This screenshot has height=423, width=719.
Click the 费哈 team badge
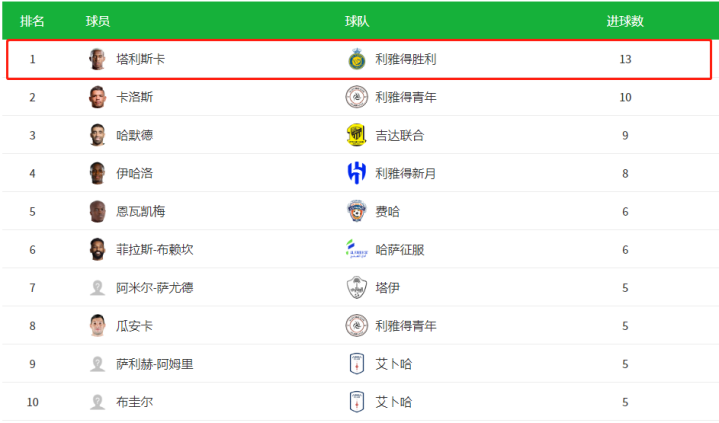(x=357, y=211)
